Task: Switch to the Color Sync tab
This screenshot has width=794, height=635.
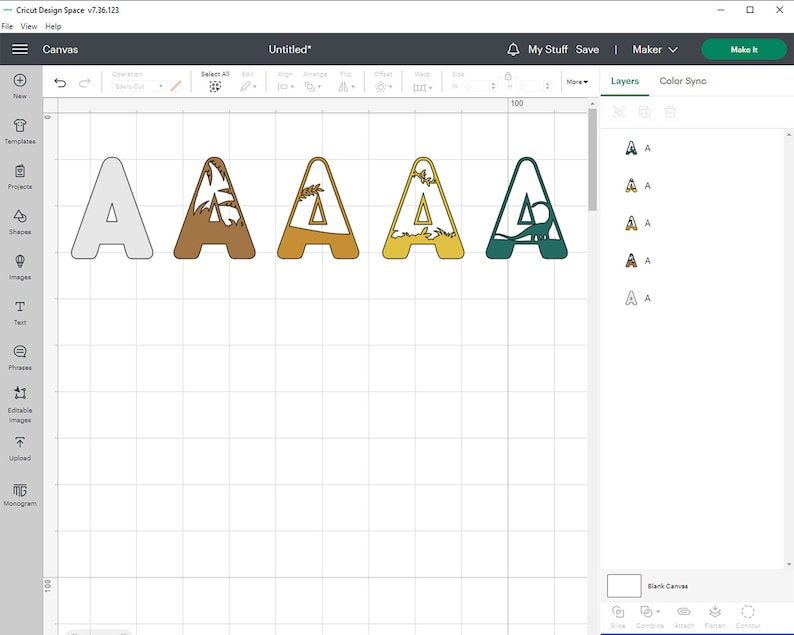Action: pos(683,81)
